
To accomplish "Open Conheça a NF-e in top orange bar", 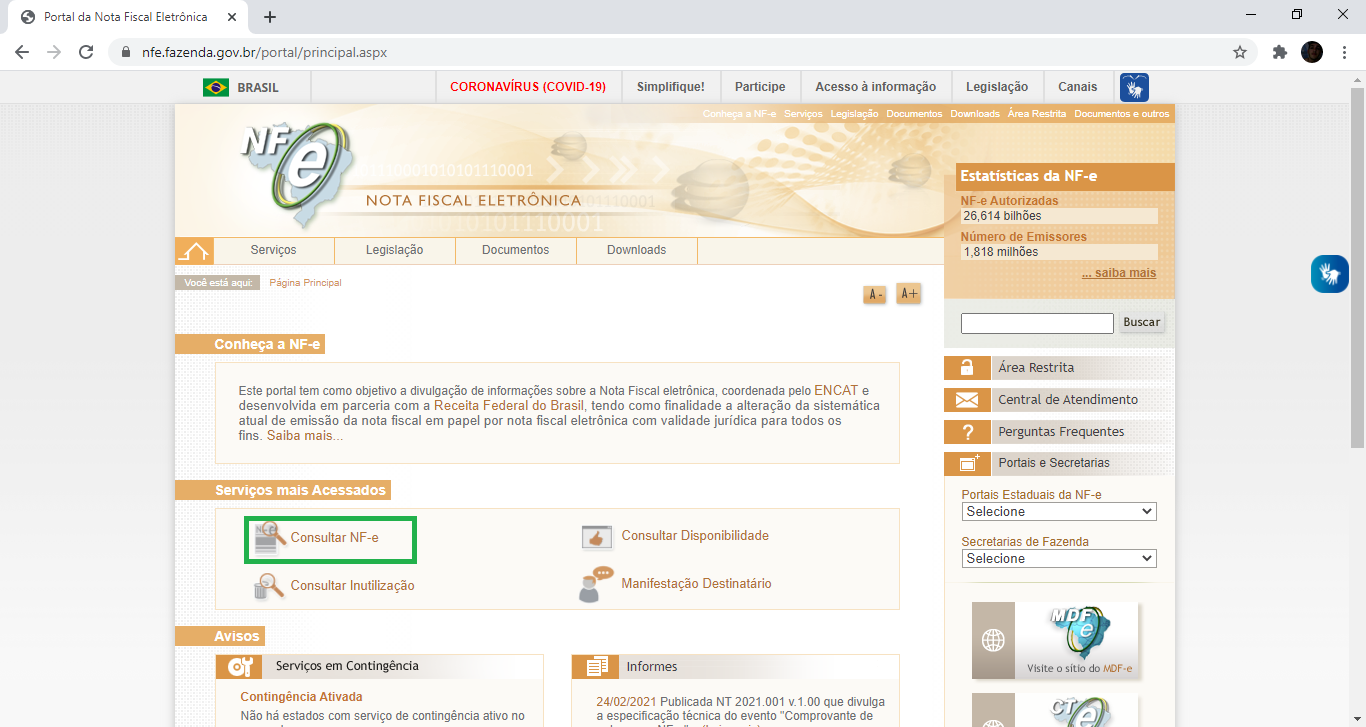I will coord(739,114).
